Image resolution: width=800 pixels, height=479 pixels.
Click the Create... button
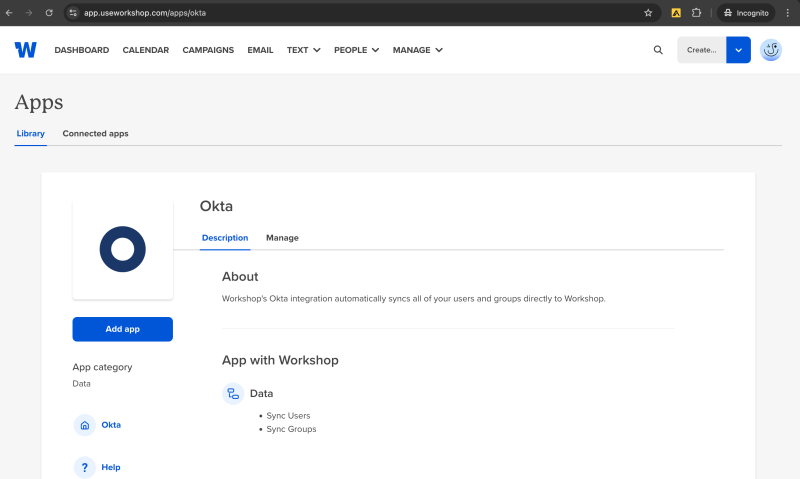702,50
